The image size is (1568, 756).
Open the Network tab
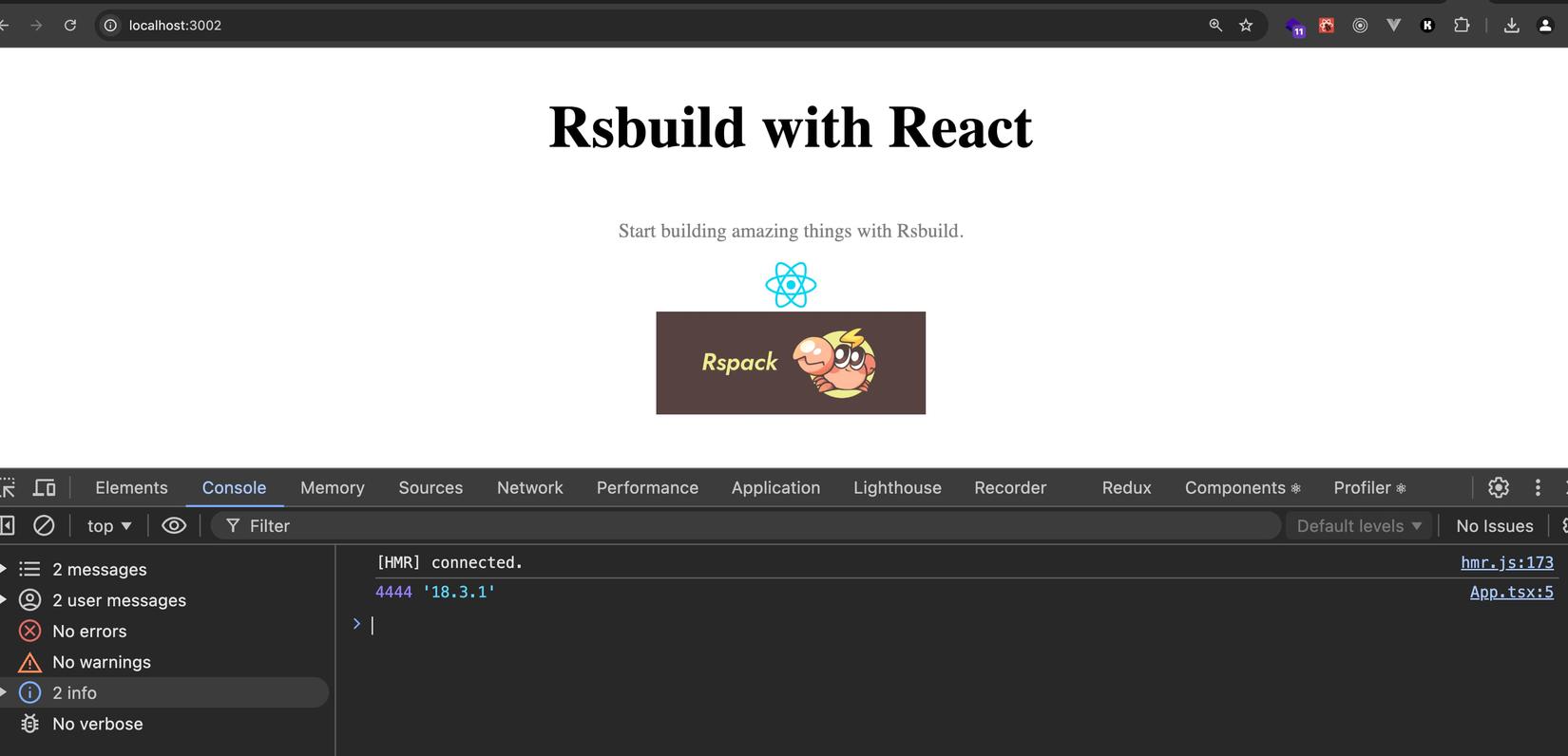[529, 487]
